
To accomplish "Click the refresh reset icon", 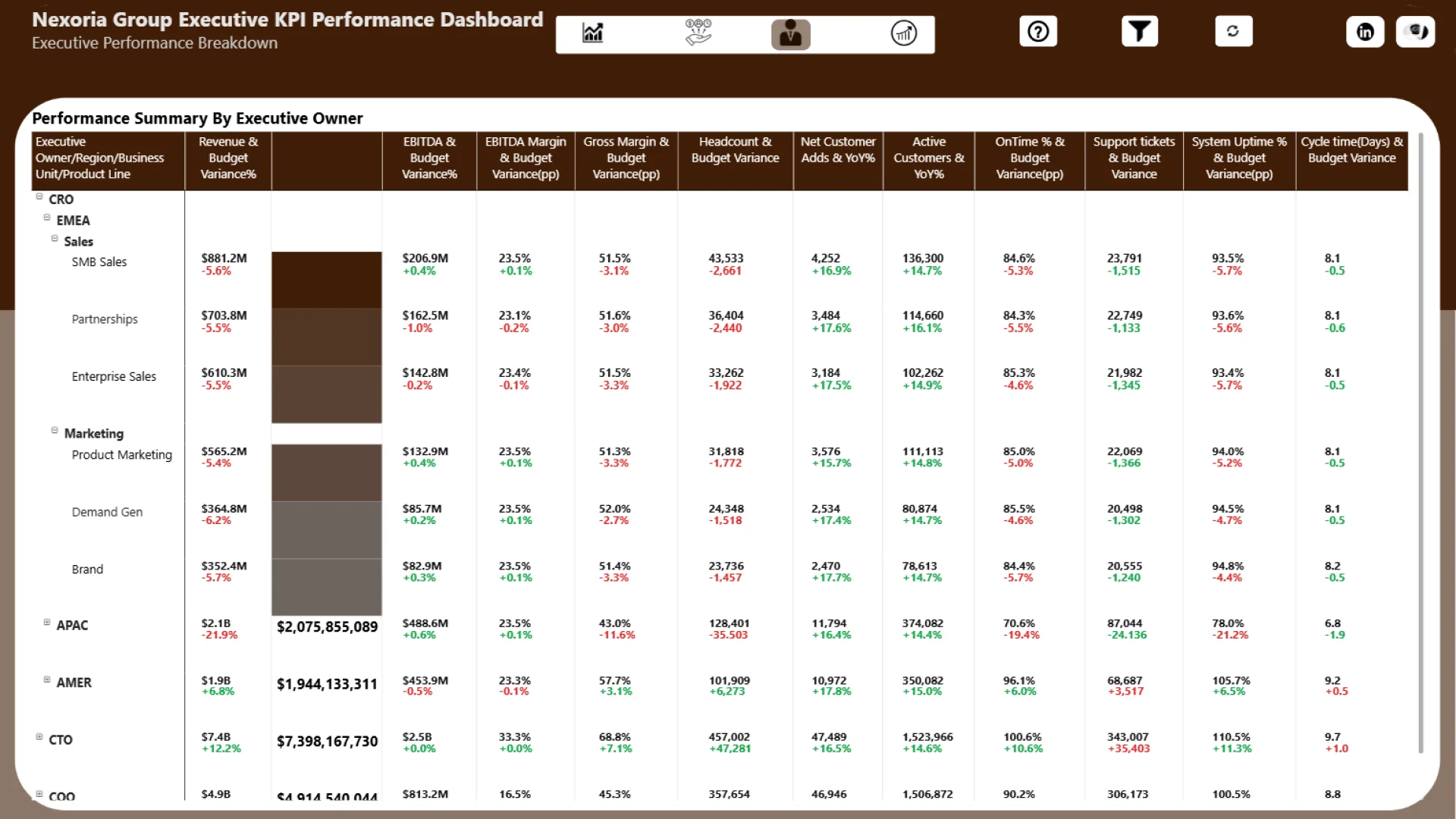I will [x=1233, y=32].
